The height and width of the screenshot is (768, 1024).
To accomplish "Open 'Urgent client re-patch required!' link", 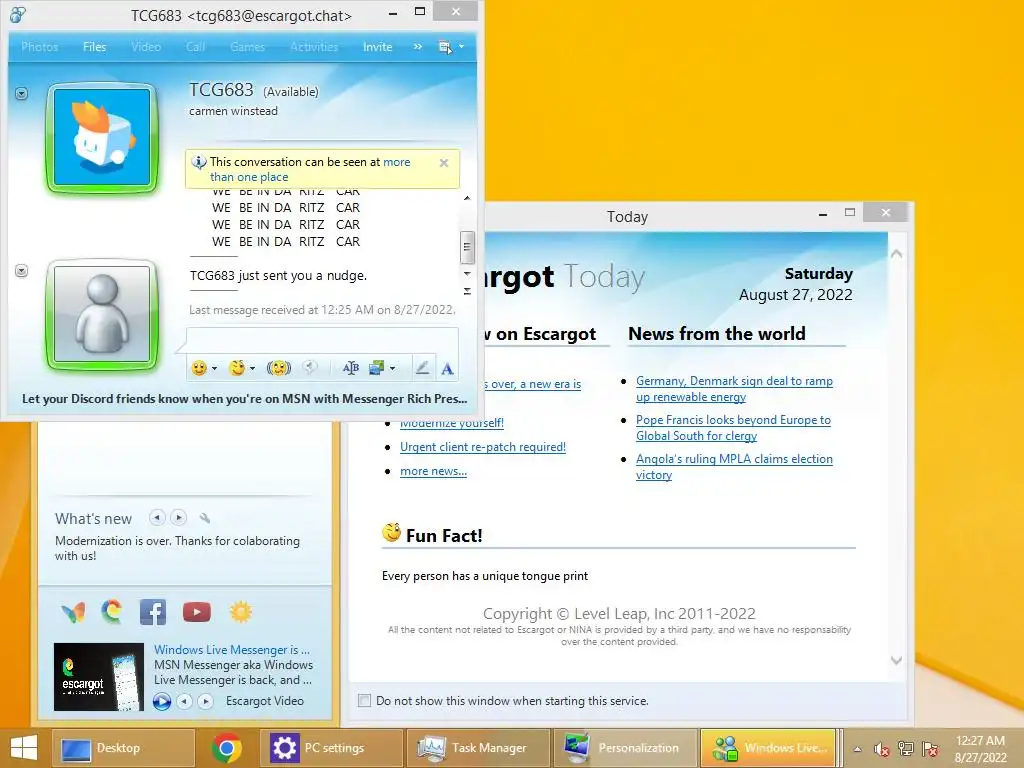I will coord(483,447).
